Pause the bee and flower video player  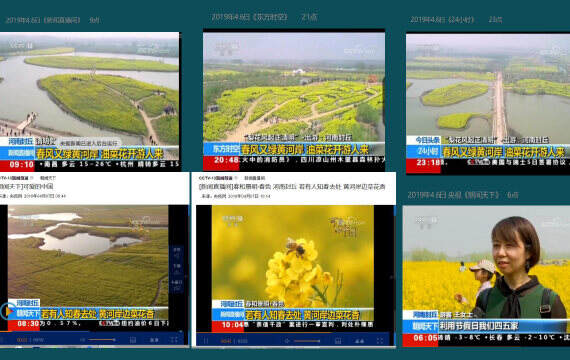point(206,341)
